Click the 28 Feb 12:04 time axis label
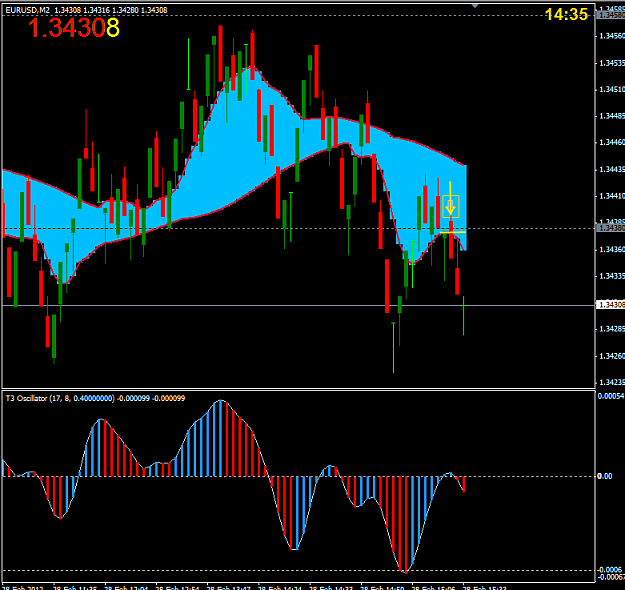This screenshot has height=590, width=625. (x=126, y=588)
